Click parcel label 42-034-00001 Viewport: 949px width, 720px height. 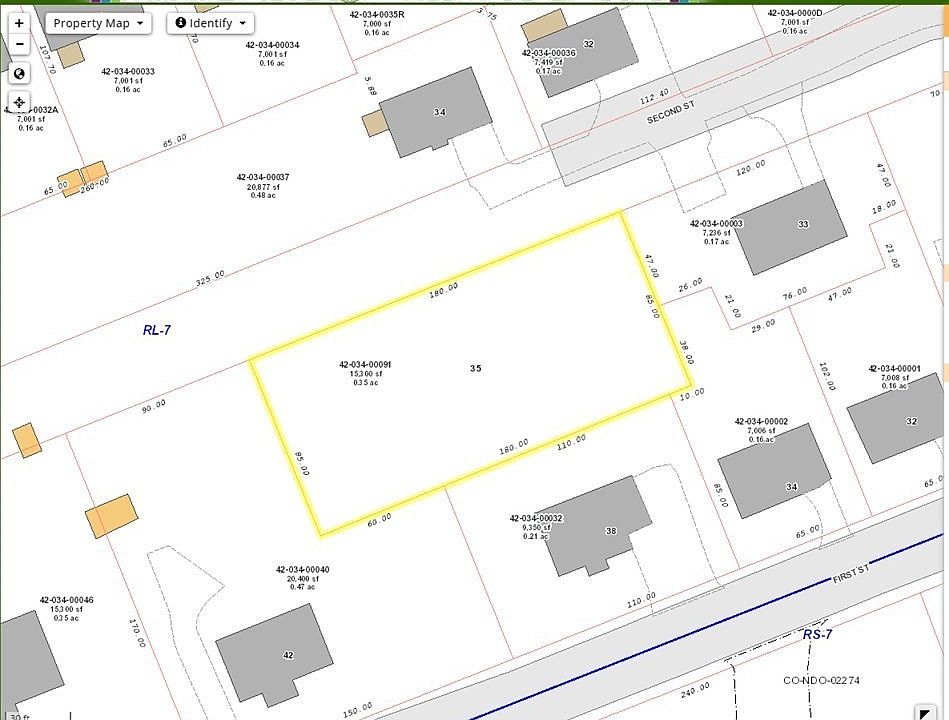point(895,368)
